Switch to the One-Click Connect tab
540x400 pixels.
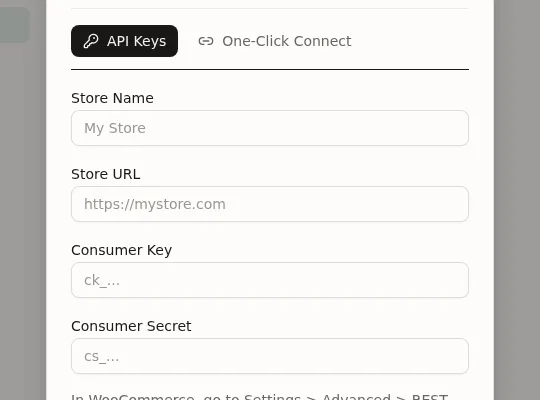tap(275, 41)
